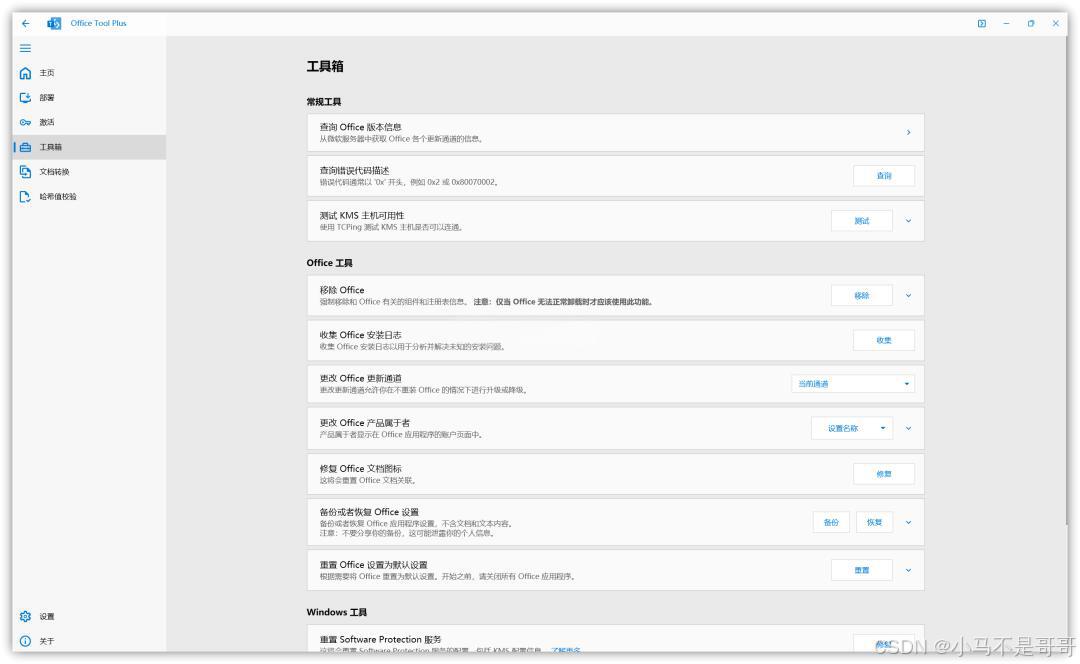Minimize the Office Tool Plus window

coord(1006,23)
